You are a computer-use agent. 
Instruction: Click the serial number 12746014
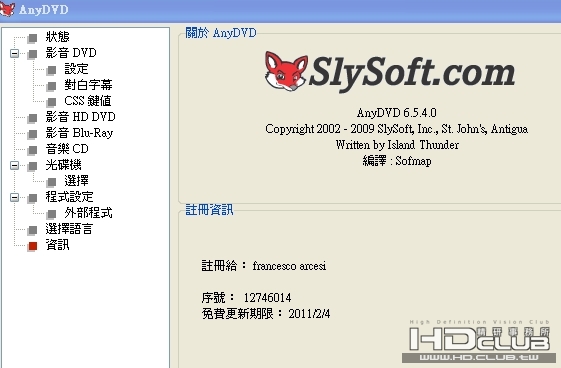coord(267,298)
